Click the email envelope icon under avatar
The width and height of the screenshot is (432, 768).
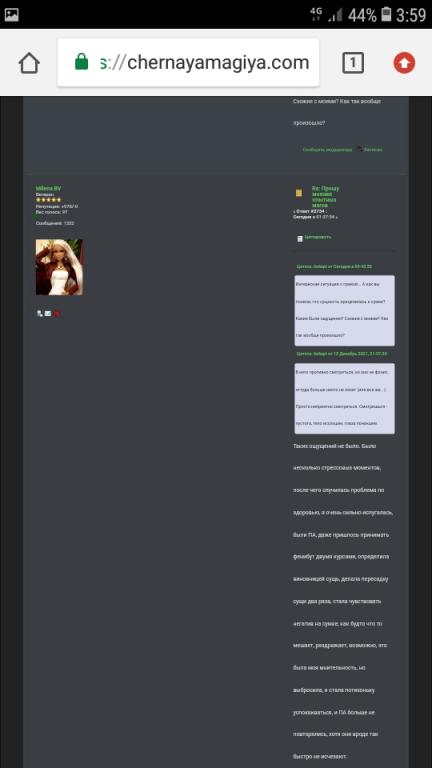point(48,313)
